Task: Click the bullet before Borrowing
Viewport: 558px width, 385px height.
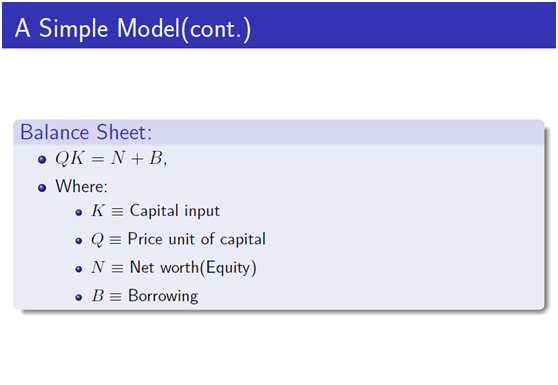Action: pos(79,298)
